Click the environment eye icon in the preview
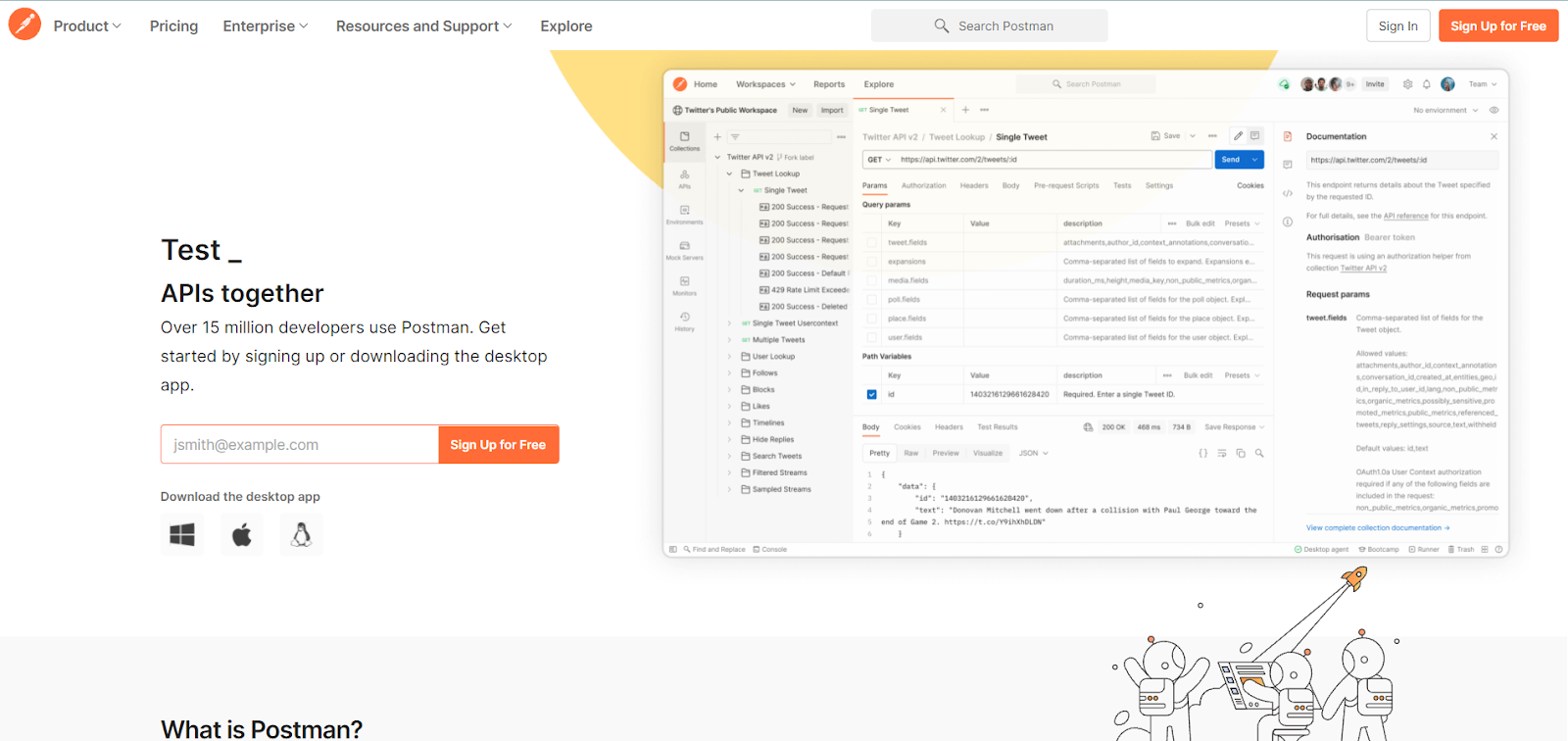The height and width of the screenshot is (741, 1568). (1494, 110)
